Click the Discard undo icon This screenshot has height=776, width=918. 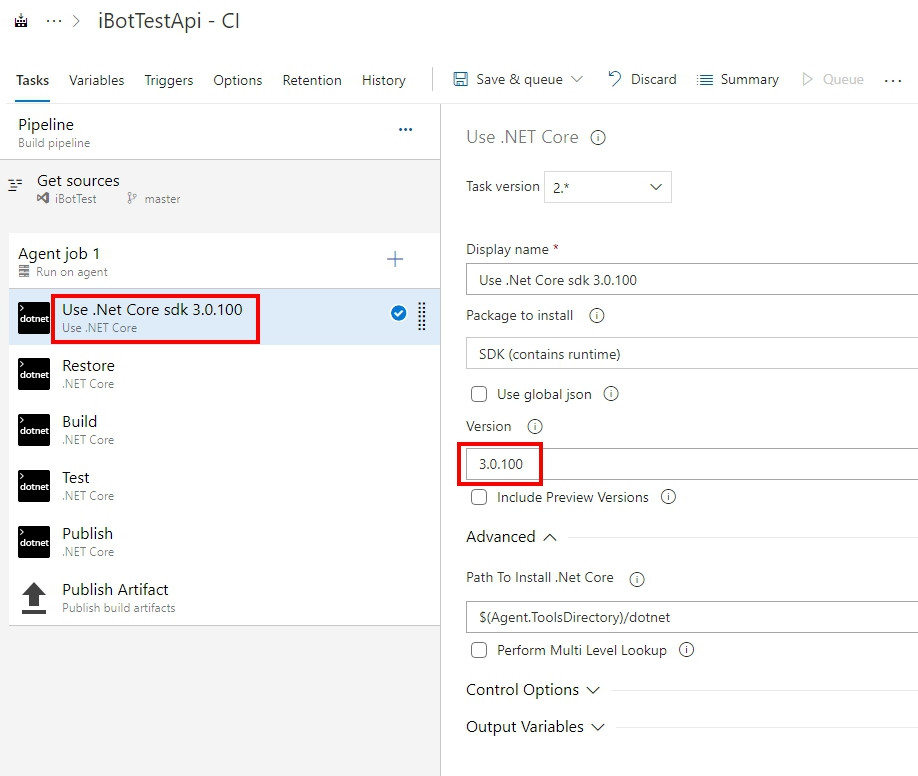coord(614,78)
